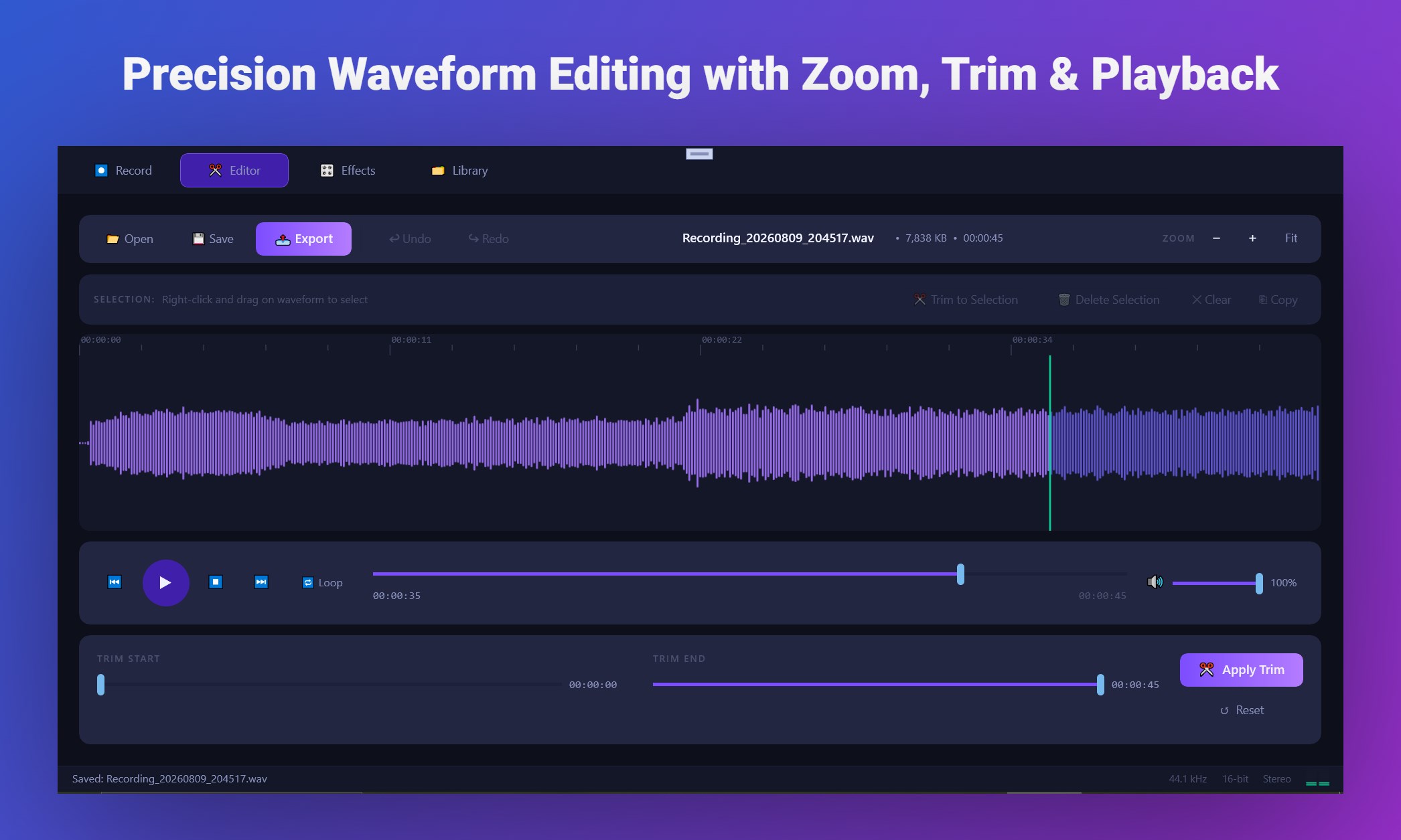Open the Effects tab
The image size is (1401, 840).
point(348,171)
